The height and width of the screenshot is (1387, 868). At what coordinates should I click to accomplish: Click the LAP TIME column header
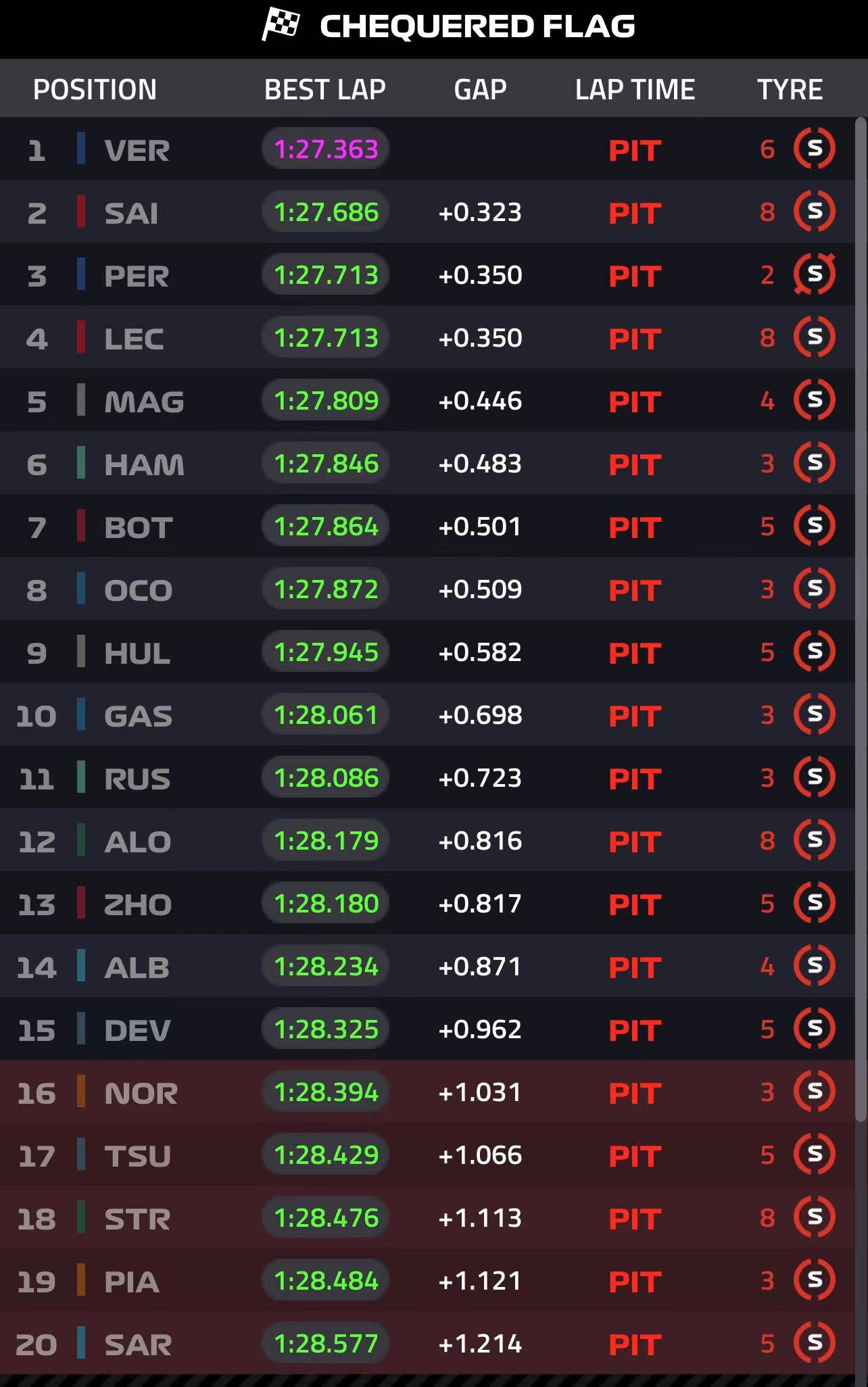(635, 90)
